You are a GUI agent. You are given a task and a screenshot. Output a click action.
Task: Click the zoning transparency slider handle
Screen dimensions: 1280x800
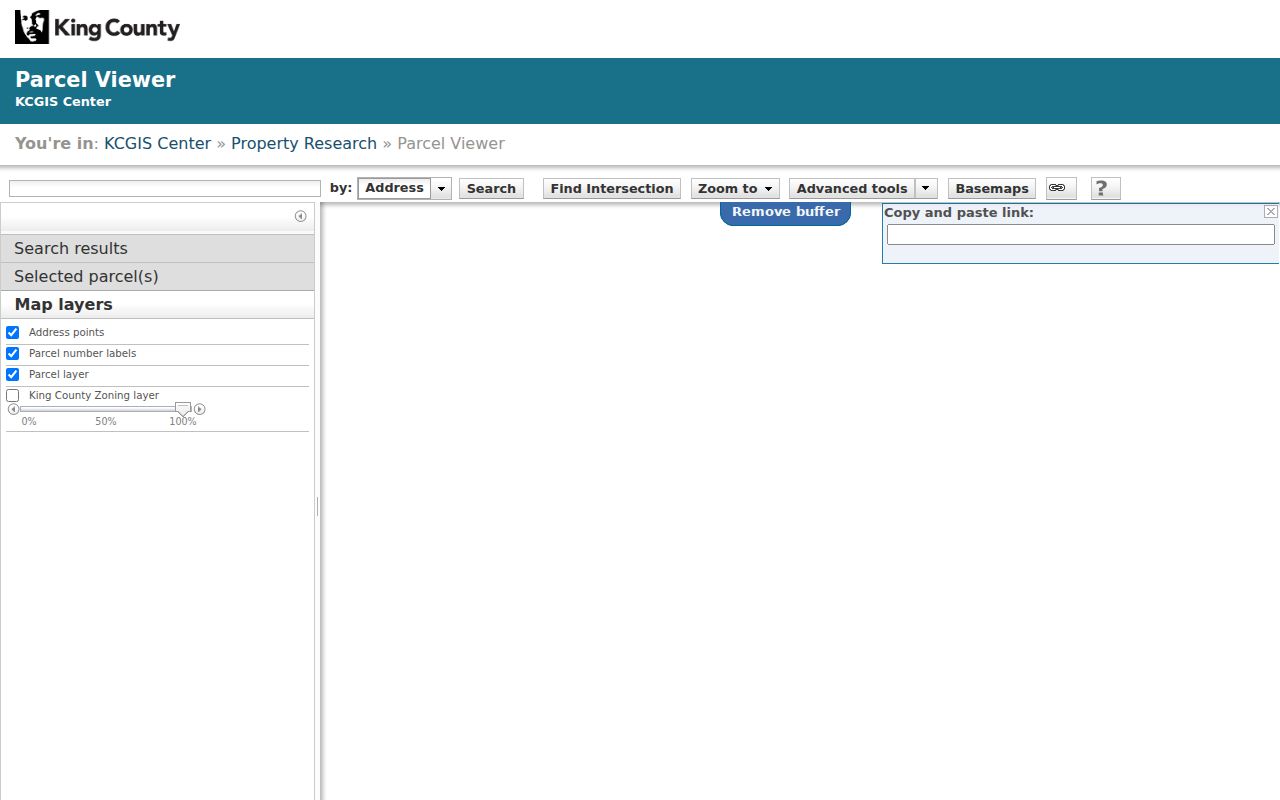[183, 409]
